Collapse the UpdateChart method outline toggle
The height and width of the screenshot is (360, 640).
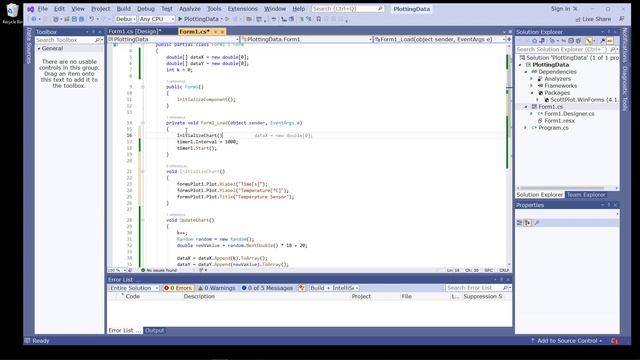142,220
